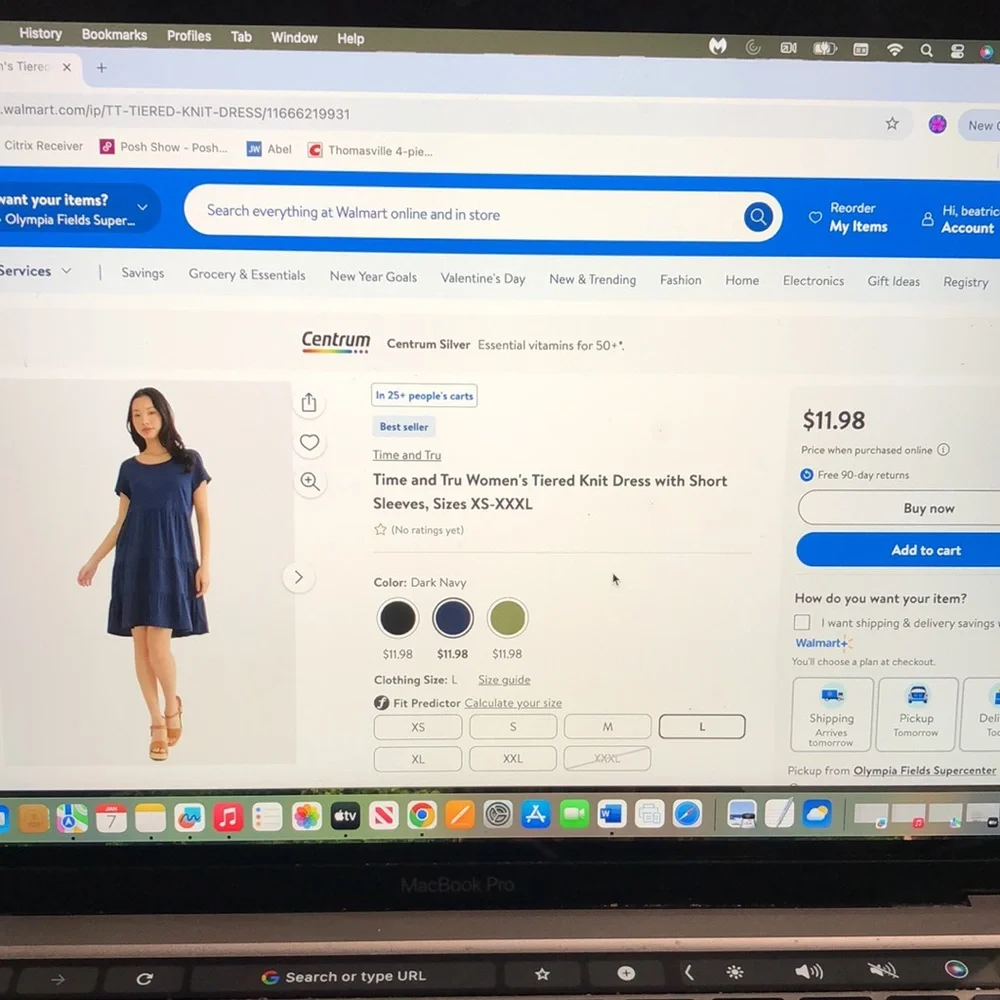Screen dimensions: 1000x1000
Task: Open the Size guide link
Action: [504, 680]
